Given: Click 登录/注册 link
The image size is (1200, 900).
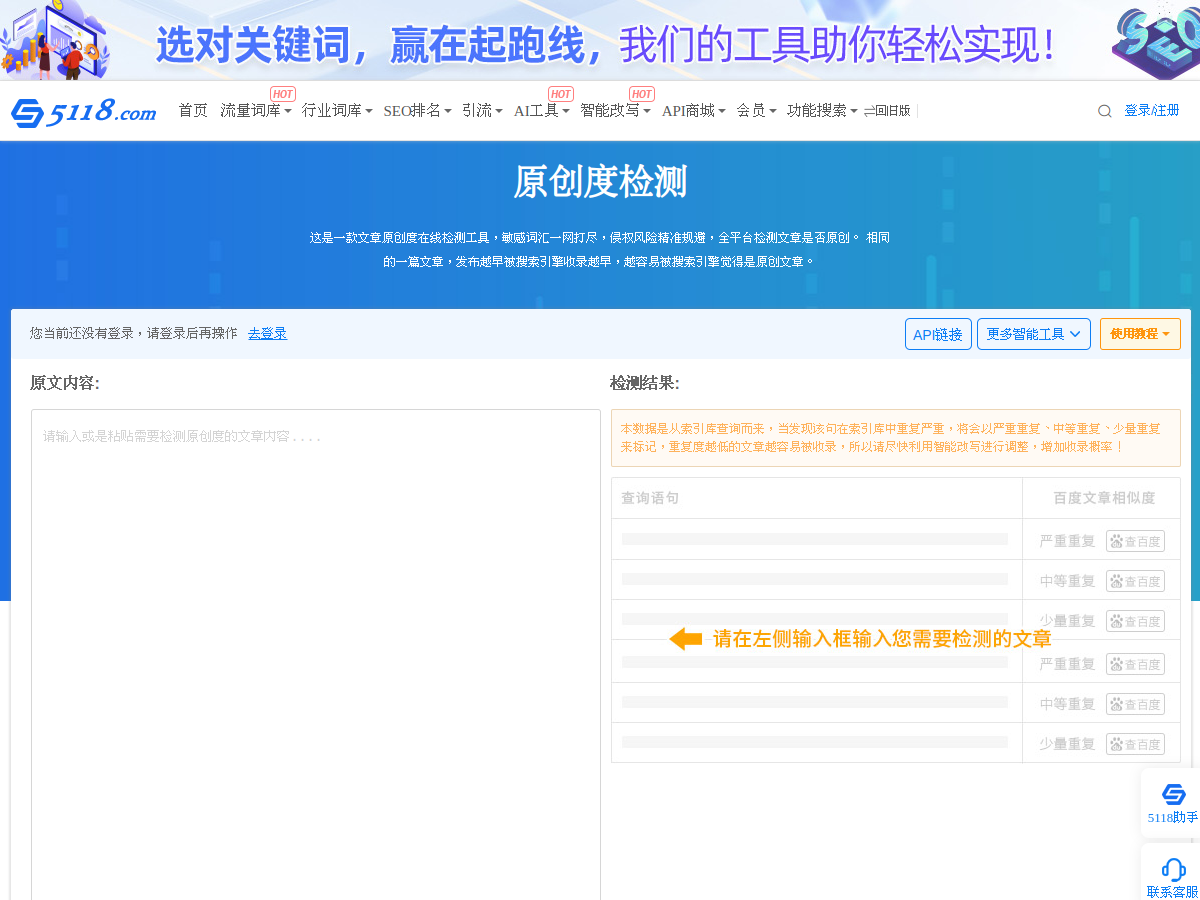Looking at the screenshot, I should 1152,111.
